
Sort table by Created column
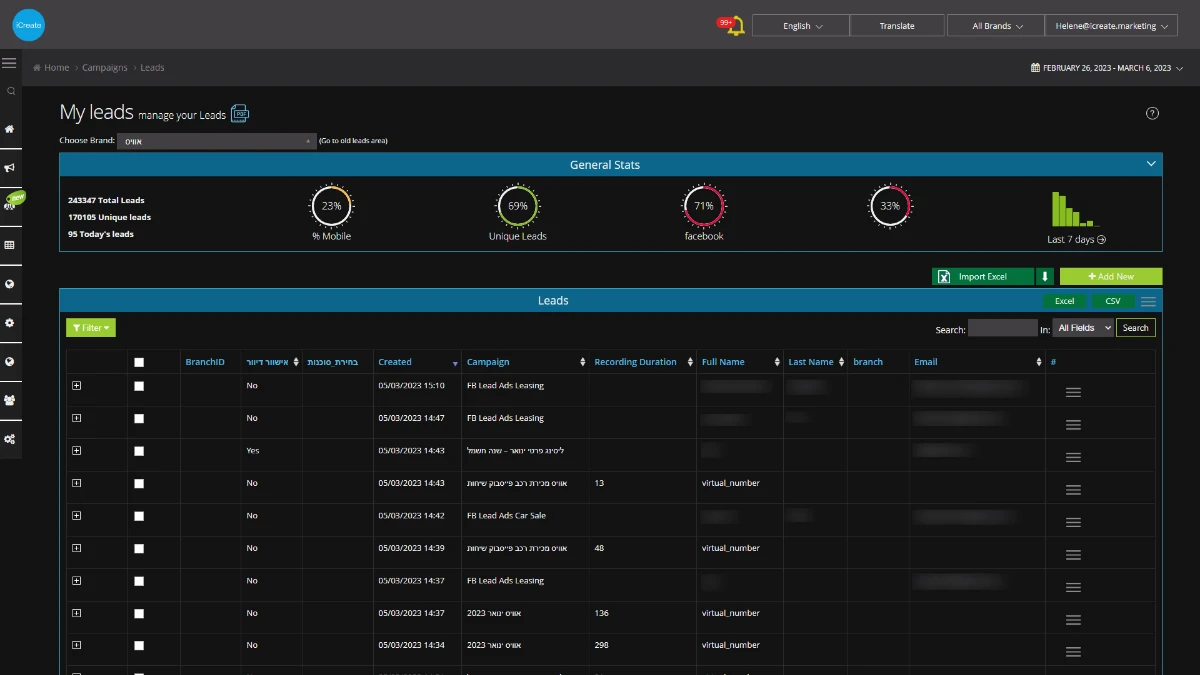[418, 362]
